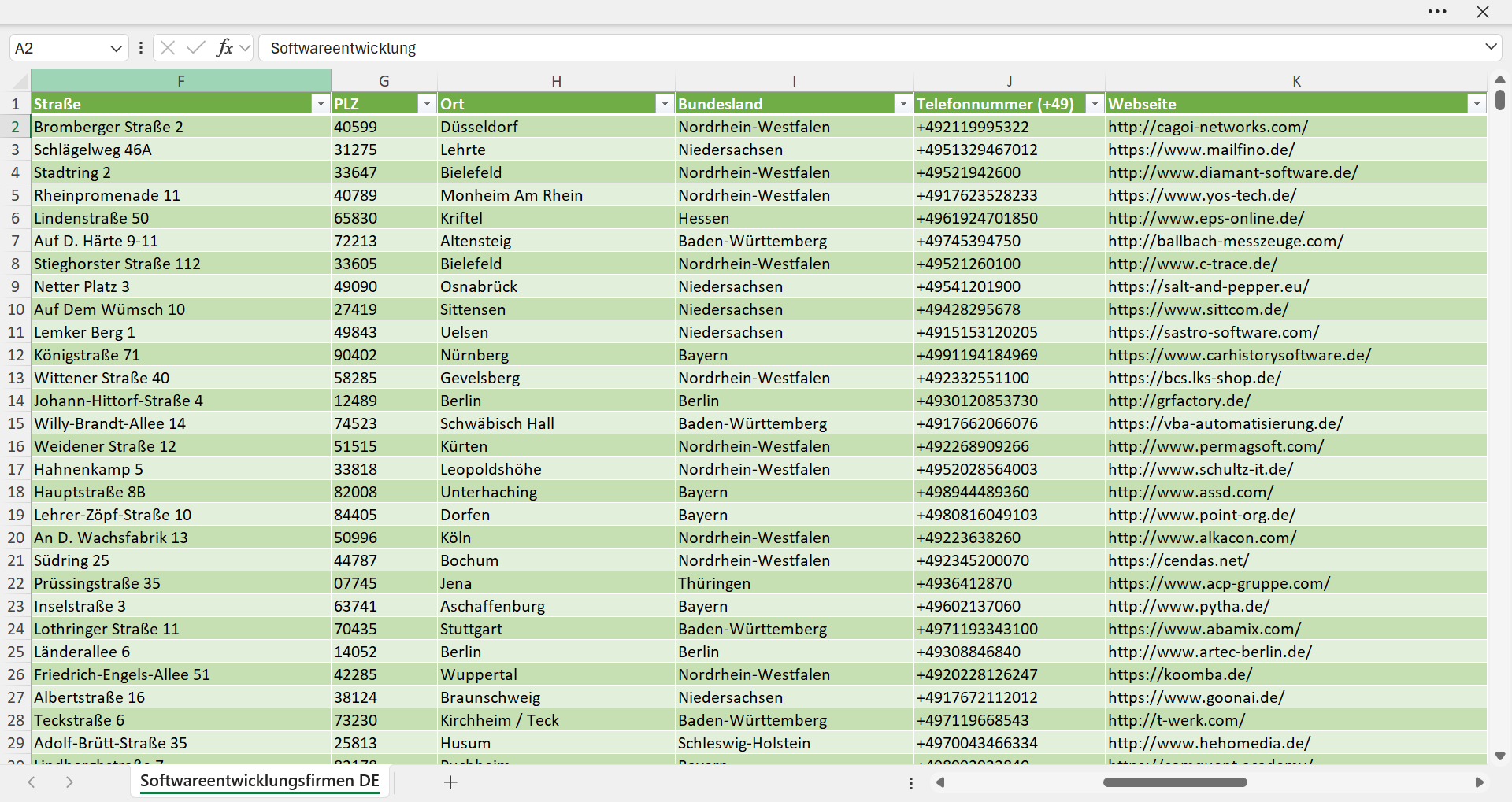Select column F header
The width and height of the screenshot is (1512, 802).
coord(181,81)
